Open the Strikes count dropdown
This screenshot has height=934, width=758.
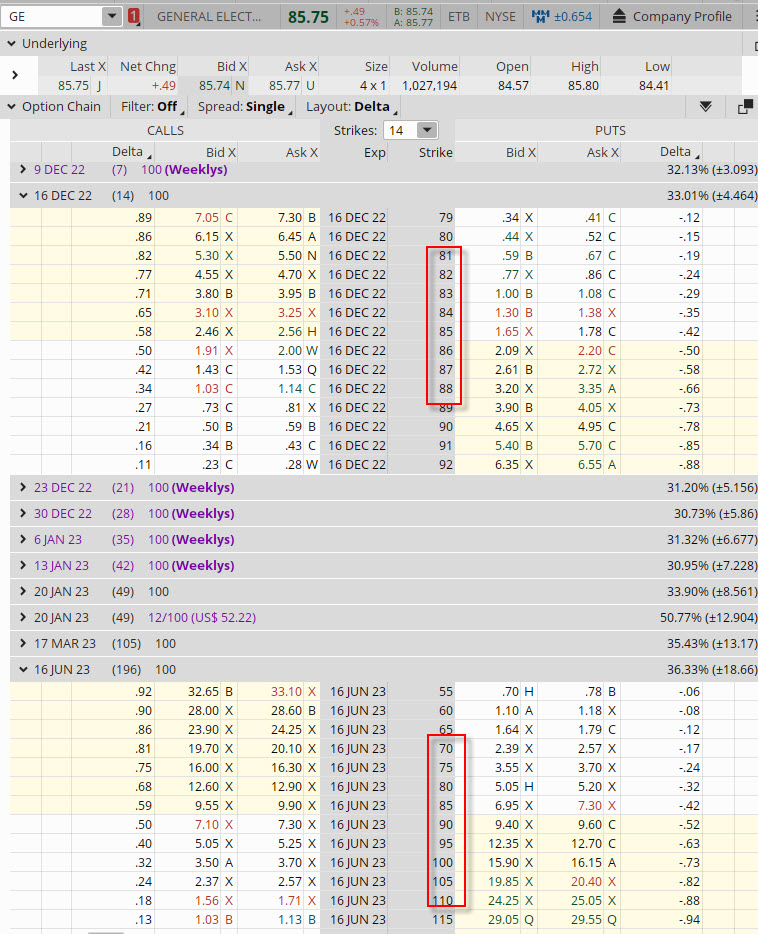427,130
